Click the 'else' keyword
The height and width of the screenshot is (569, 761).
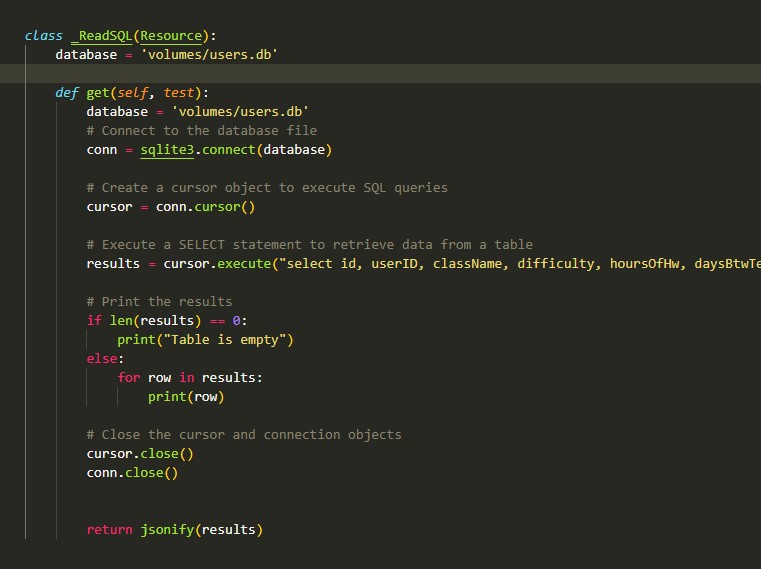102,359
